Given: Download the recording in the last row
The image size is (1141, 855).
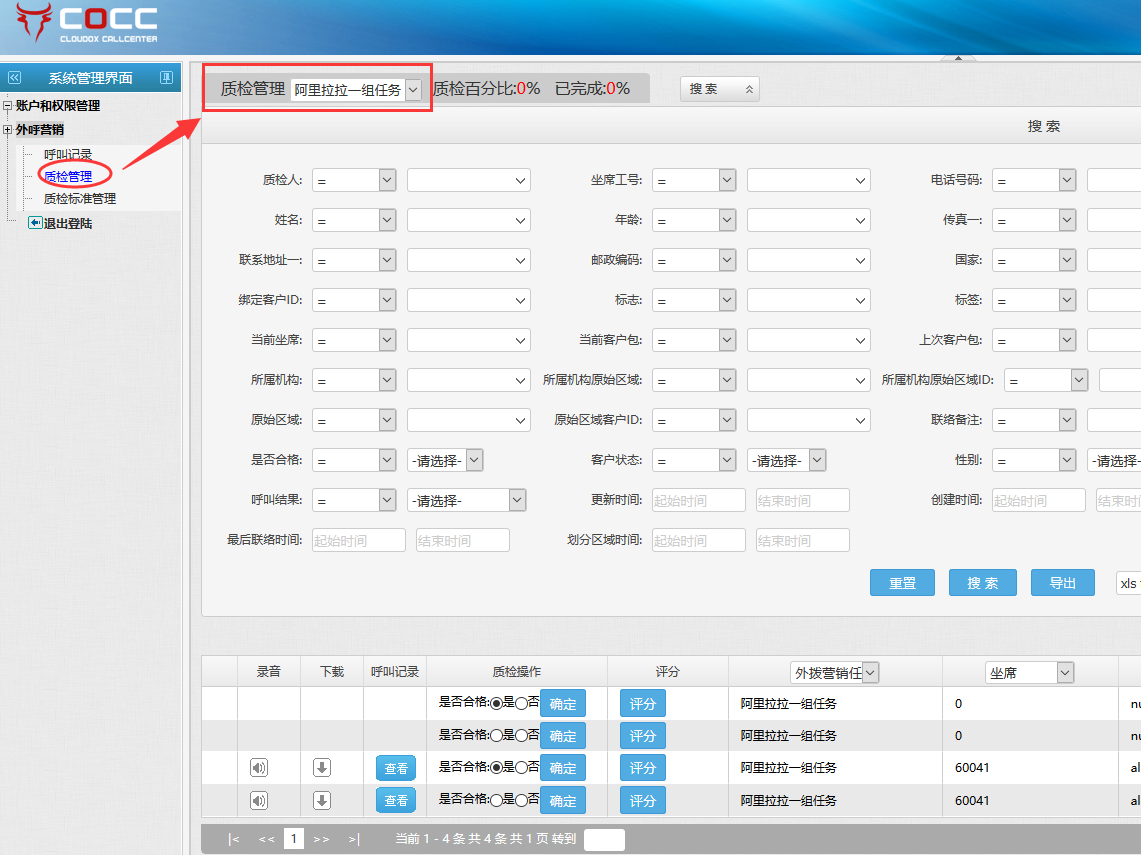Looking at the screenshot, I should [x=322, y=800].
